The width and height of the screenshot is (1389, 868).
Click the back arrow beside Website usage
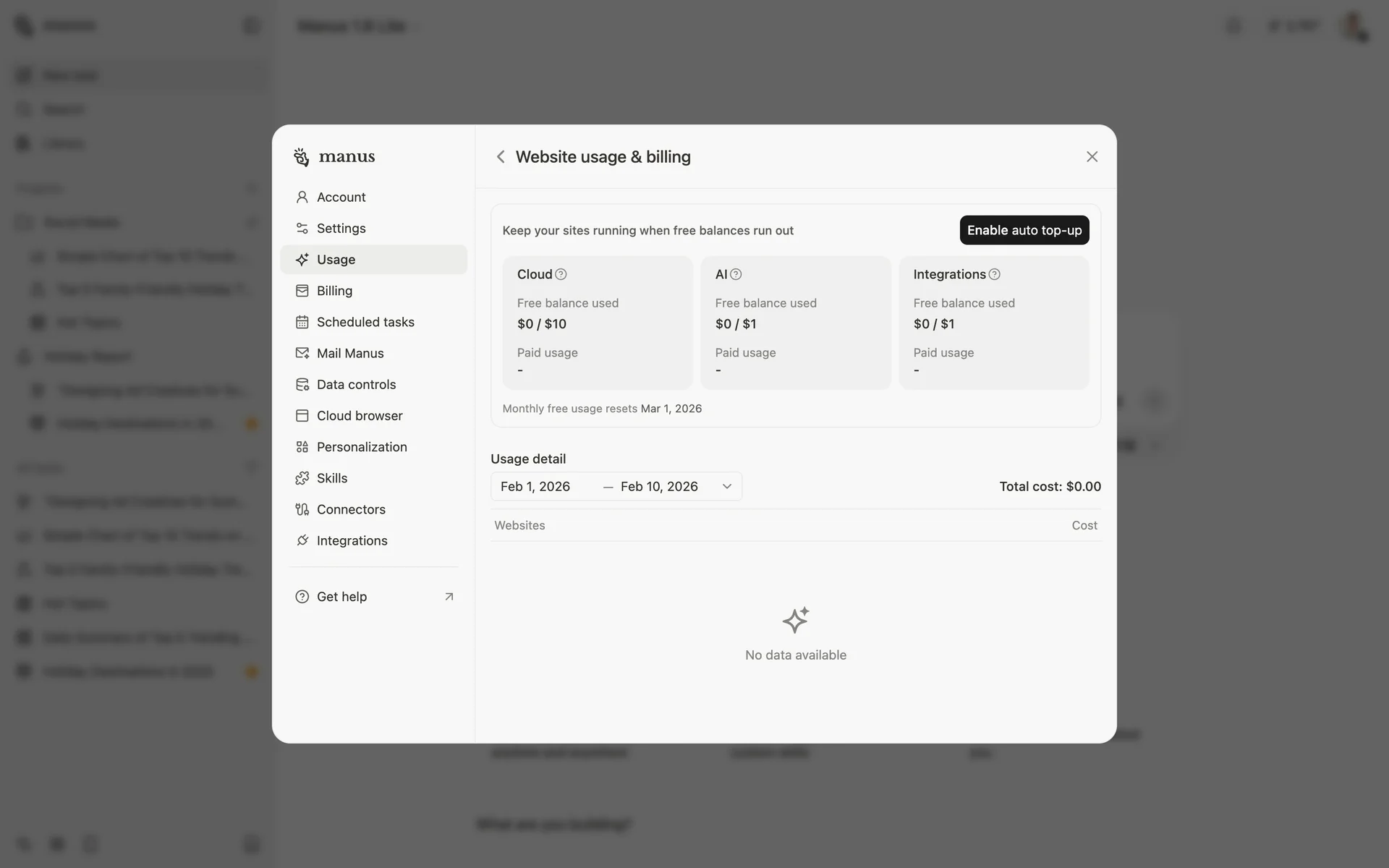[501, 157]
